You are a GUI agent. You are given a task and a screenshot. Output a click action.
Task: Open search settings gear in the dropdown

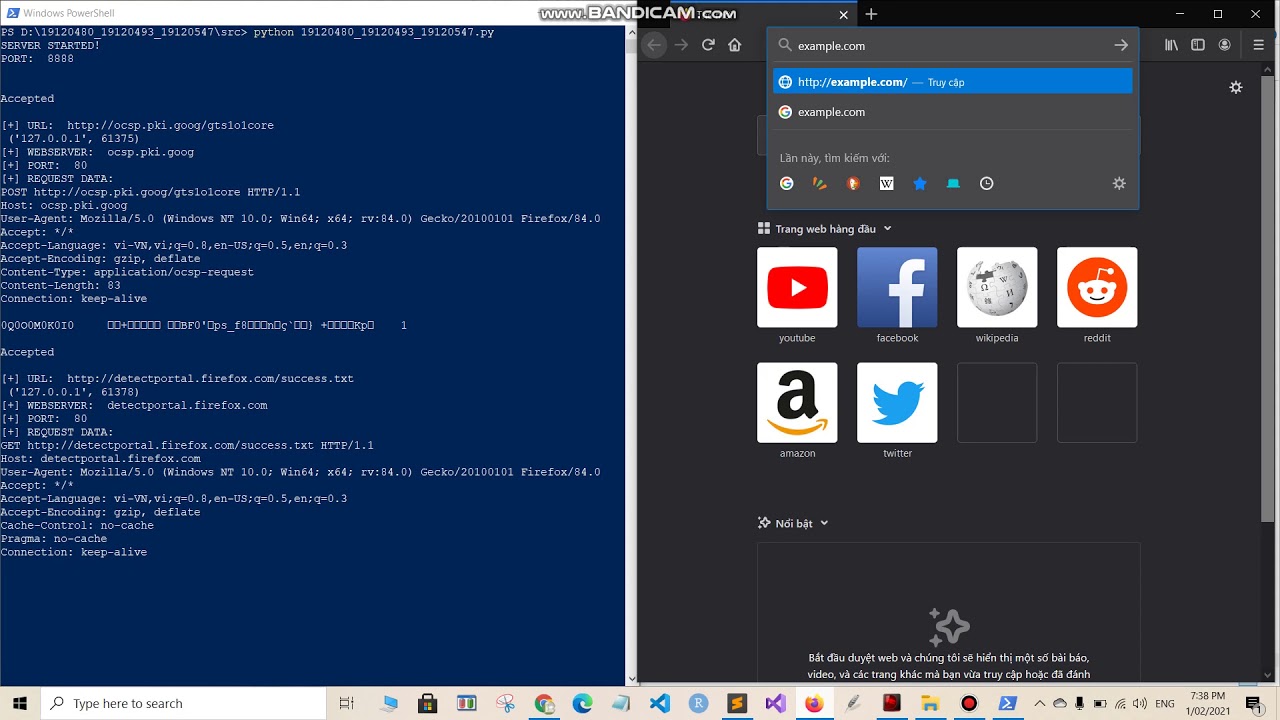(1119, 183)
